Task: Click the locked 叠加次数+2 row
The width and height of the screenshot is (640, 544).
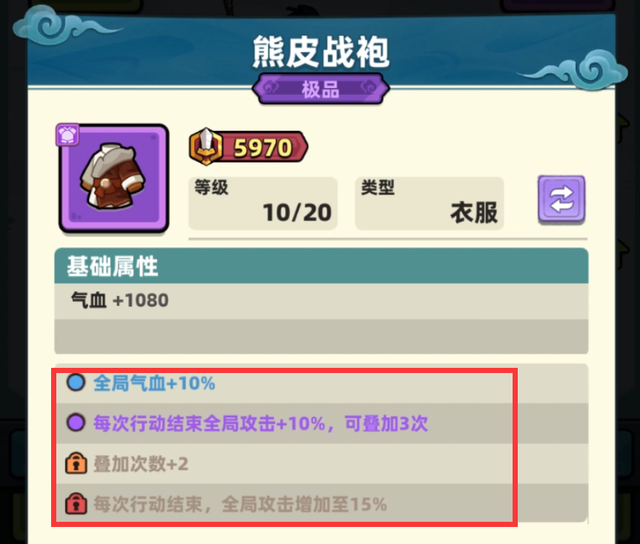Action: coord(321,464)
